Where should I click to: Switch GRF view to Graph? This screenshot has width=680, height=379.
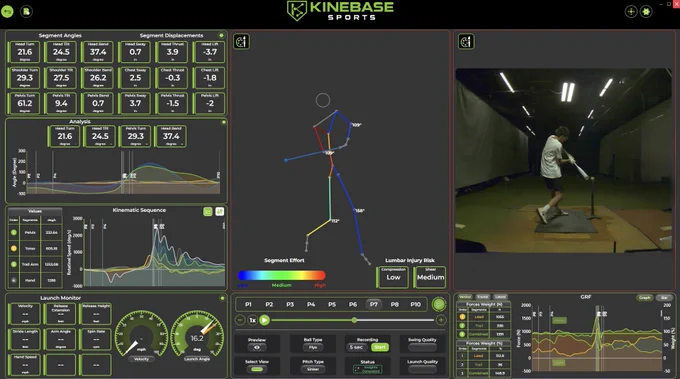tap(645, 297)
